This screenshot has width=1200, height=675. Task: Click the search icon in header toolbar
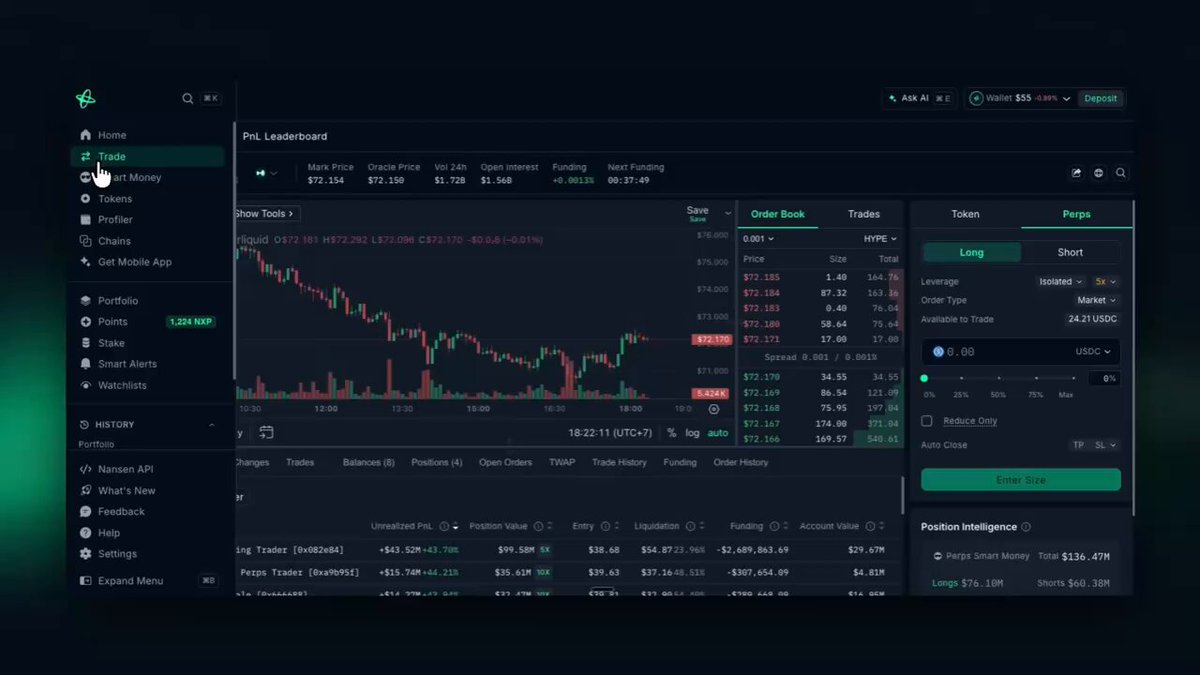[1121, 173]
